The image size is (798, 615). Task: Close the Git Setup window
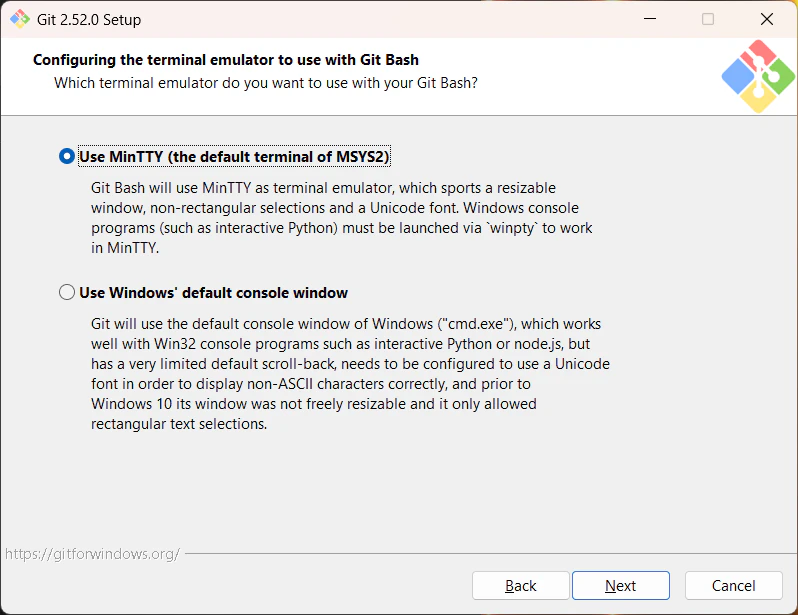click(x=766, y=19)
